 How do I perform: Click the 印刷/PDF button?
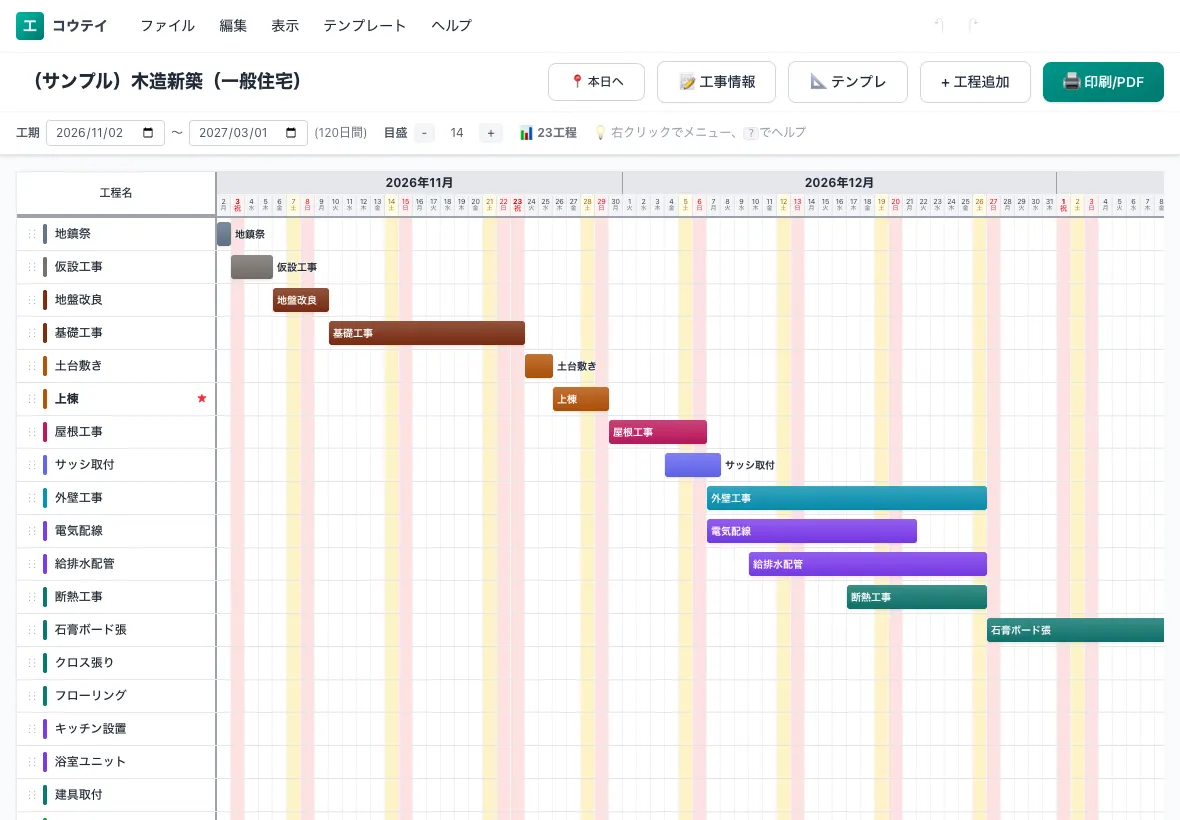click(1103, 82)
